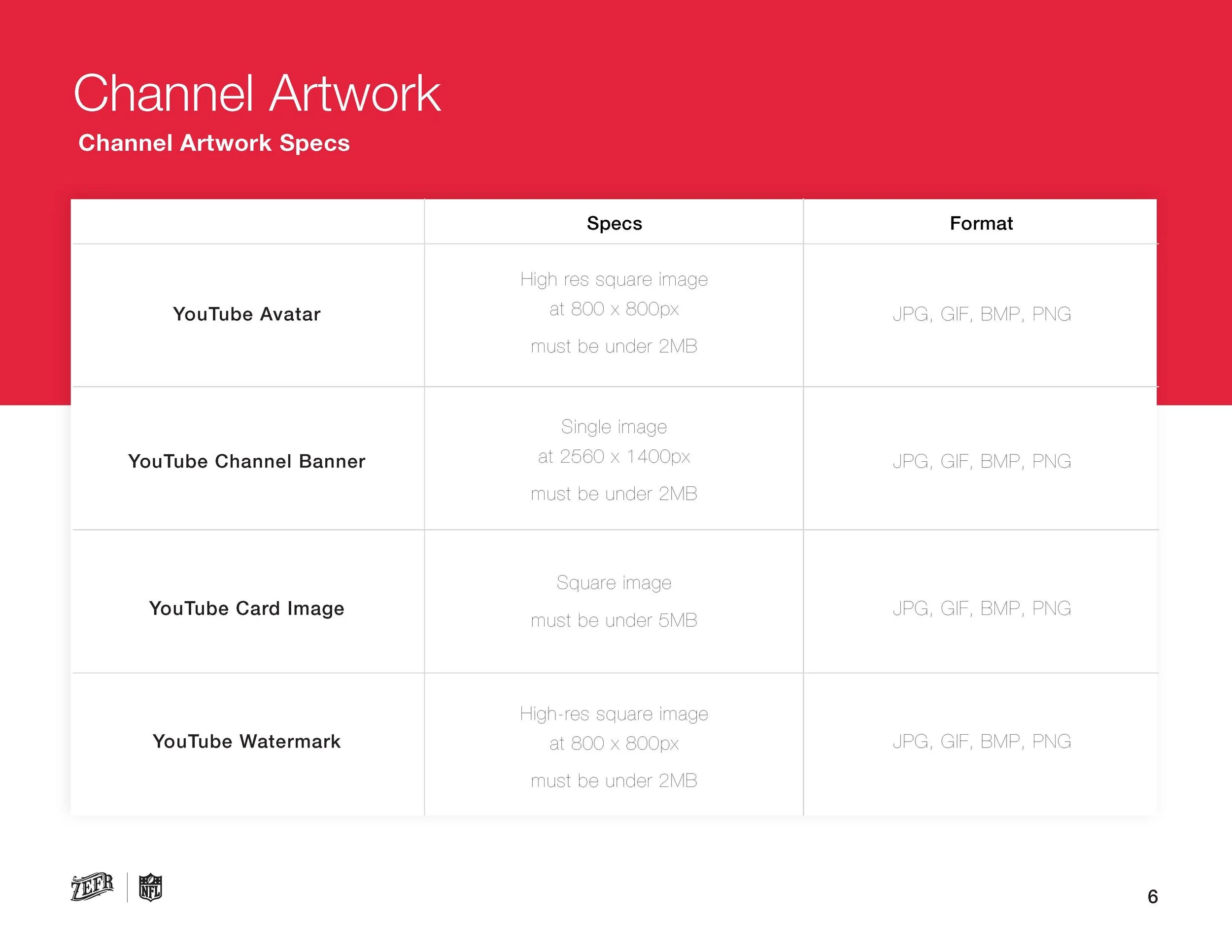Click 'High res square image' in Avatar row
Screen dimensions: 1232x952
click(615, 280)
